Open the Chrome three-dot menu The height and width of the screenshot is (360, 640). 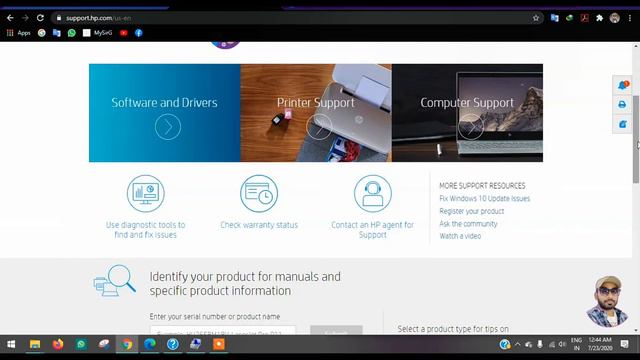pyautogui.click(x=630, y=18)
